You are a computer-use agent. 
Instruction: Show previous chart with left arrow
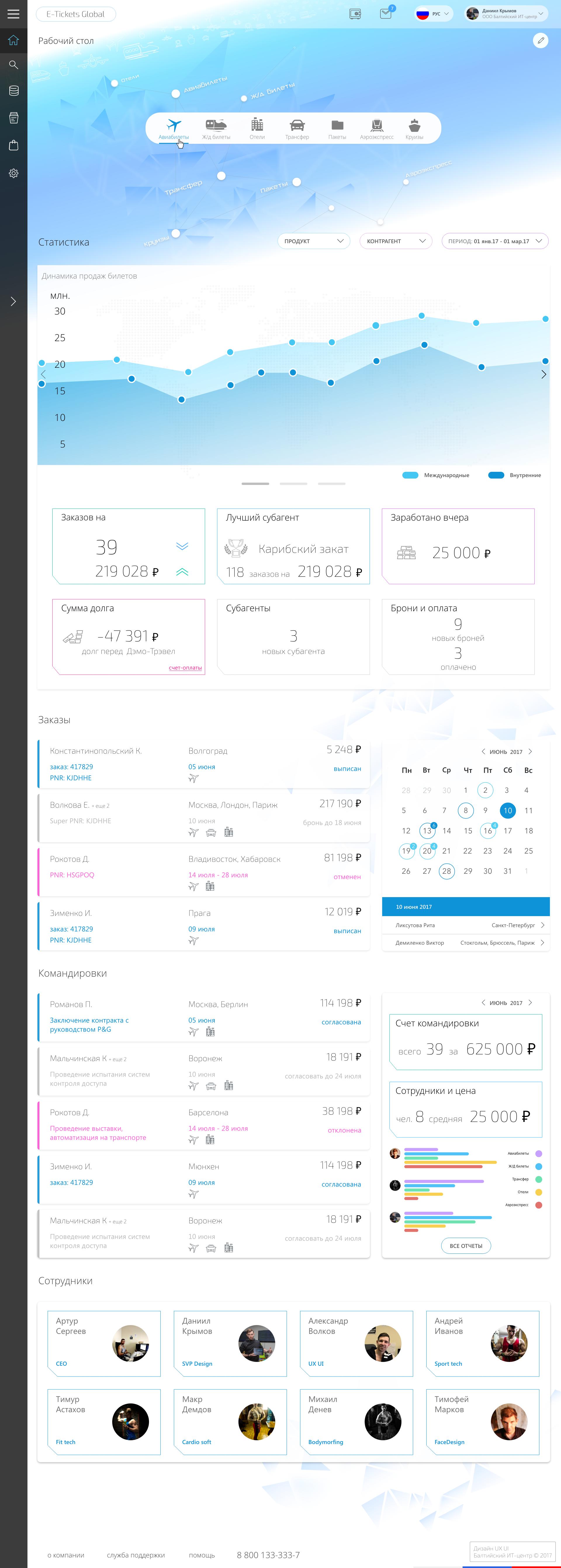(43, 374)
